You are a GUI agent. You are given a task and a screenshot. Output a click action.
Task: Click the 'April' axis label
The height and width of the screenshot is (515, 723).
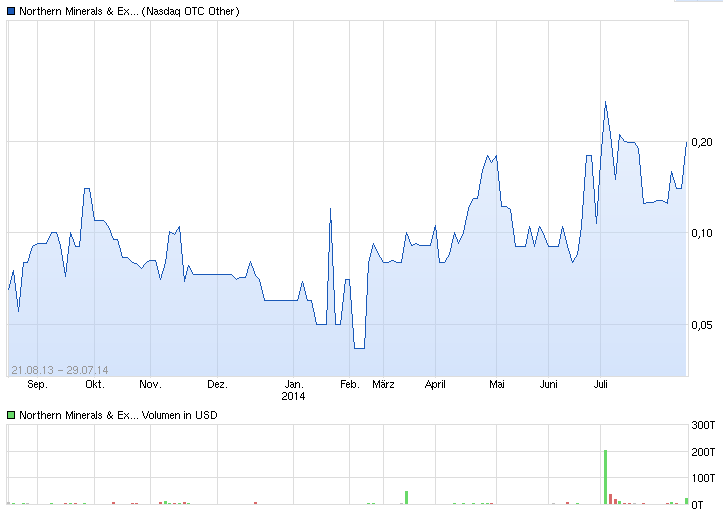pos(435,384)
